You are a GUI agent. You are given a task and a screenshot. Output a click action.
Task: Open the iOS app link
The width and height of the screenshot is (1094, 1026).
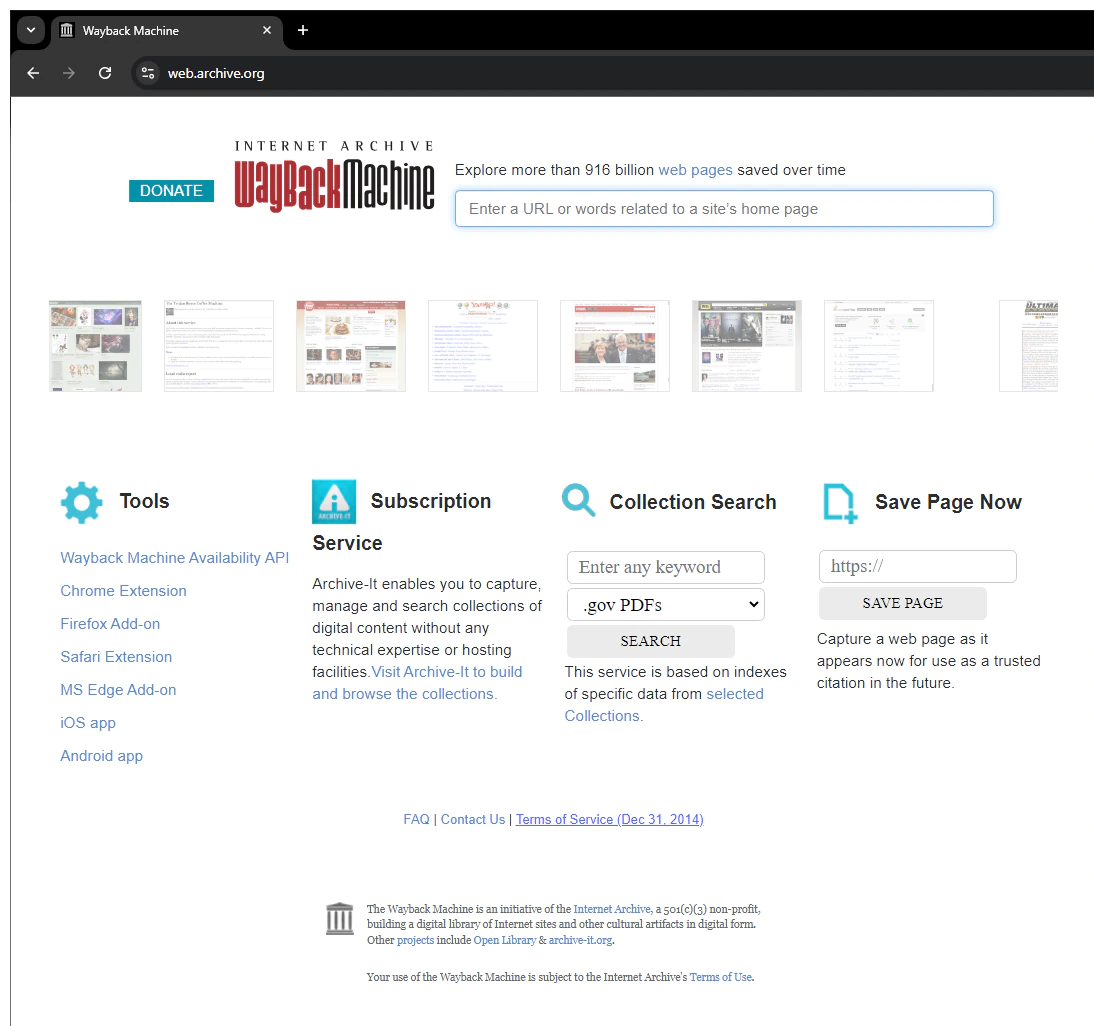tap(88, 723)
